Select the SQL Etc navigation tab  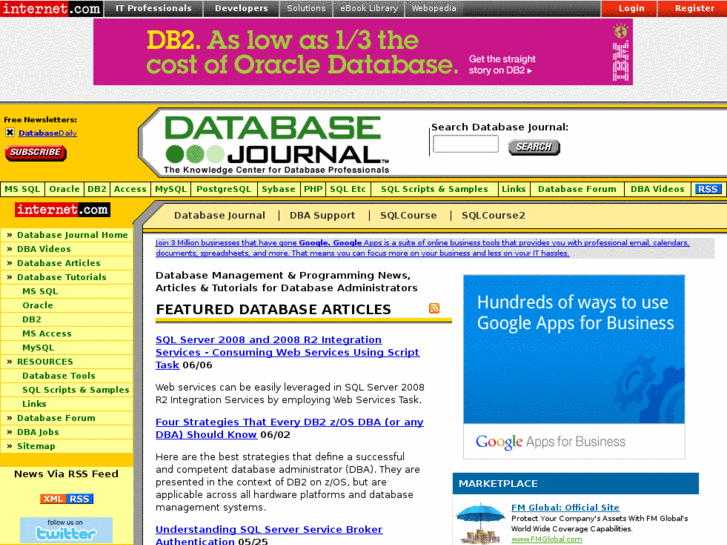coord(348,189)
